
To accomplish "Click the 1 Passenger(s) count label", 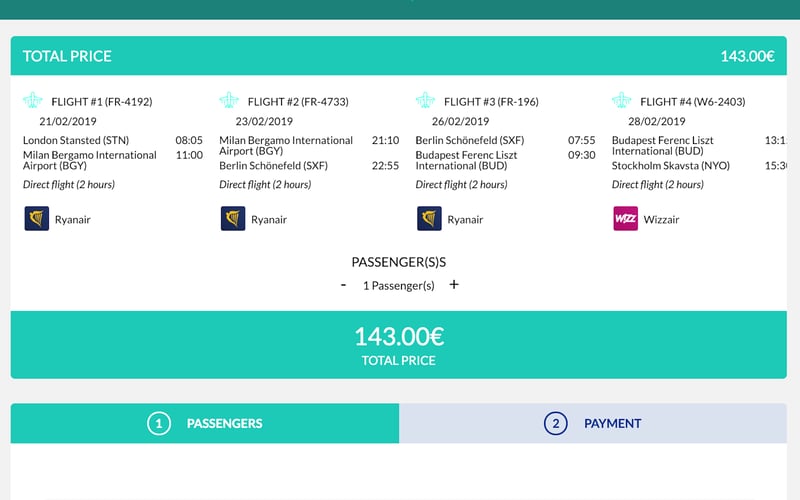I will tap(398, 286).
